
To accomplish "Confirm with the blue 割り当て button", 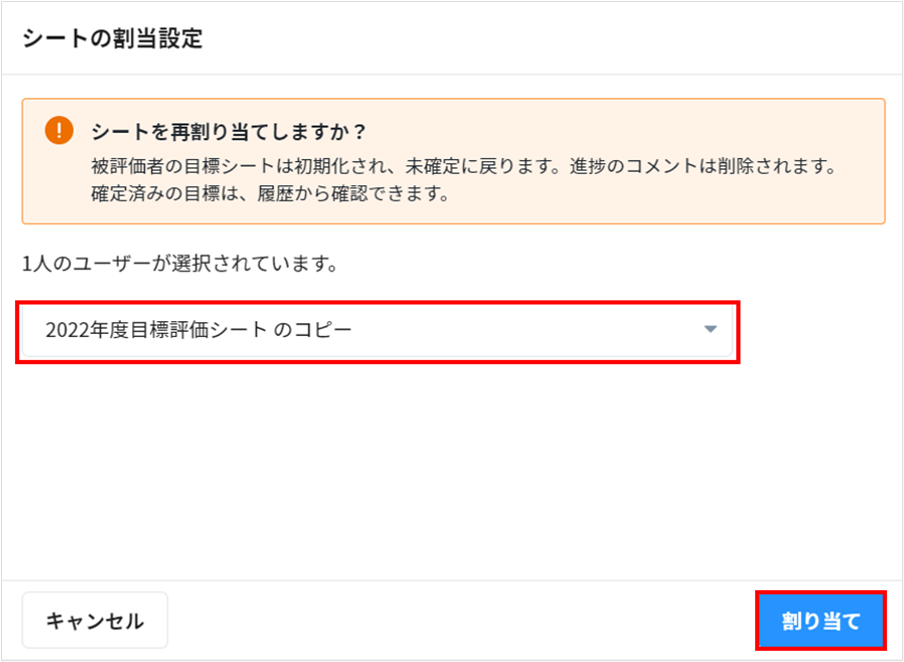I will [820, 620].
